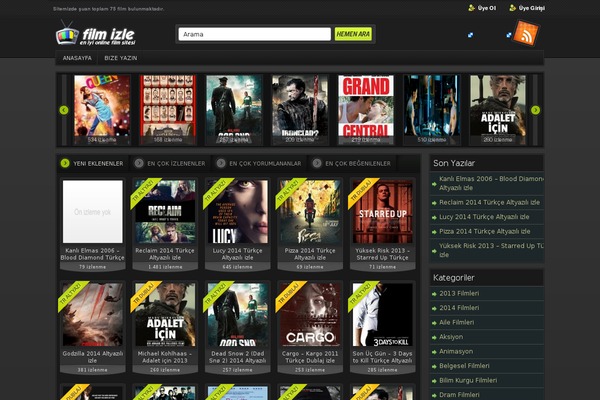
Task: Click the film izle TV logo
Action: 95,34
